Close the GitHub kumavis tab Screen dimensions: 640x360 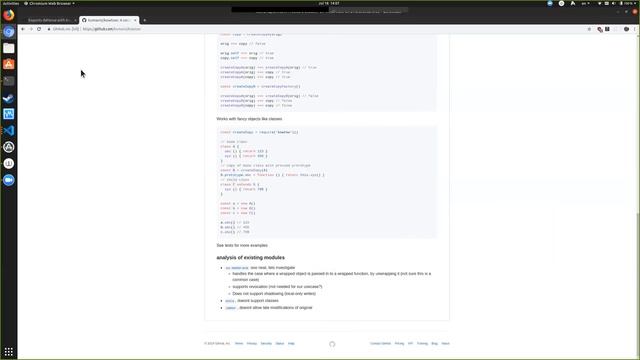point(135,20)
